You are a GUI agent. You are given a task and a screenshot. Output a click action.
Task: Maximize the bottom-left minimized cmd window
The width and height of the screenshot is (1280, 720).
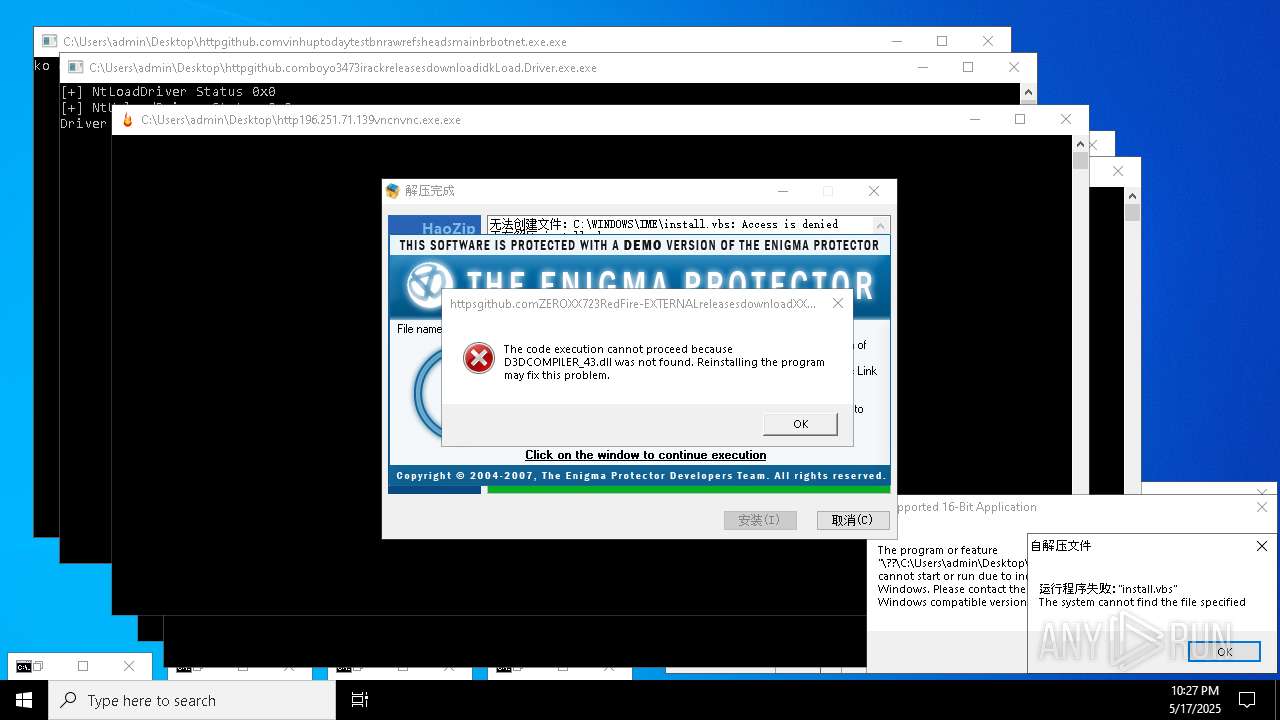83,666
